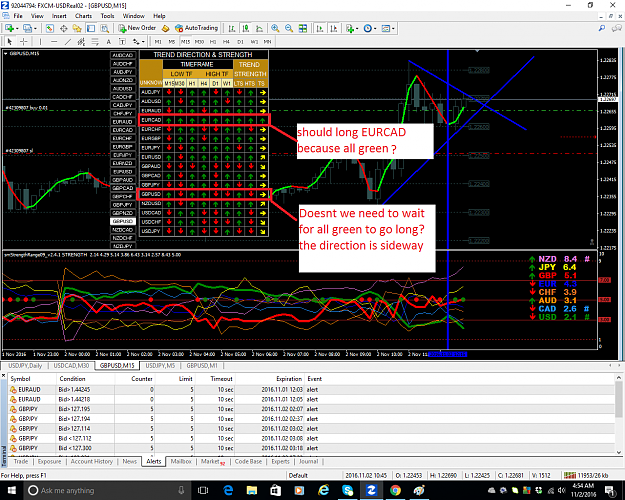Open the Charts menu
This screenshot has height=500, width=625.
(x=83, y=16)
